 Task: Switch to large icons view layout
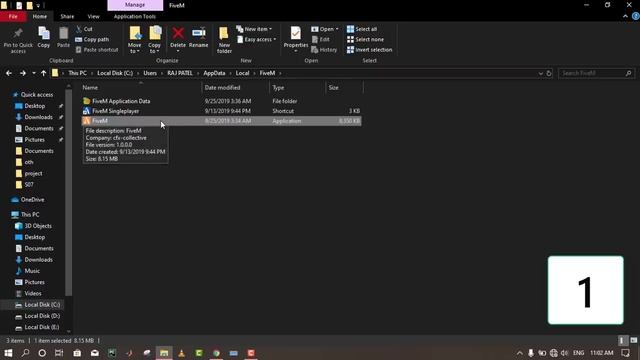pyautogui.click(x=633, y=340)
